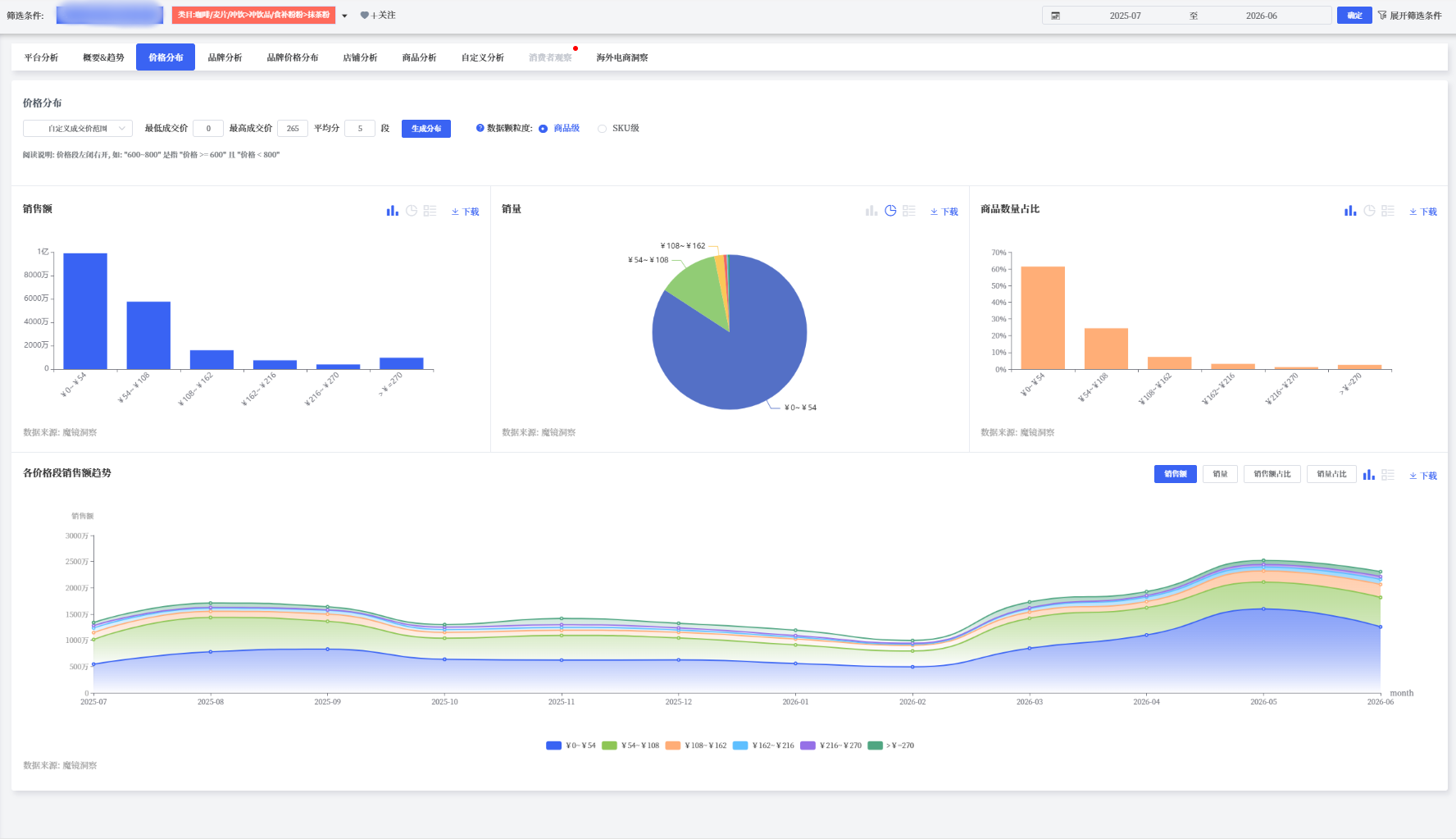Switch 商品数量占比 chart to pie view icon
The image size is (1456, 839).
[1369, 211]
